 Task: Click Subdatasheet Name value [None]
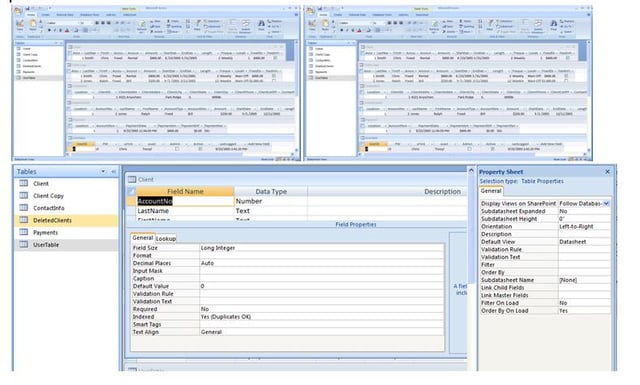pyautogui.click(x=584, y=280)
